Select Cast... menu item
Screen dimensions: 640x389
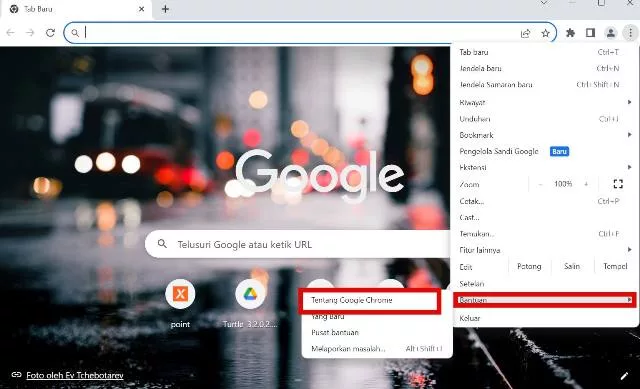tap(544, 218)
